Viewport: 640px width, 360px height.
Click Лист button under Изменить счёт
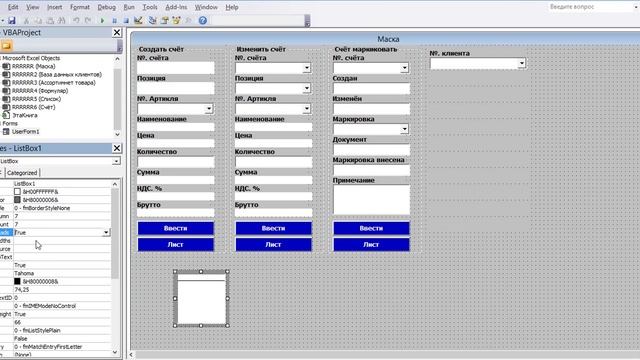coord(273,244)
